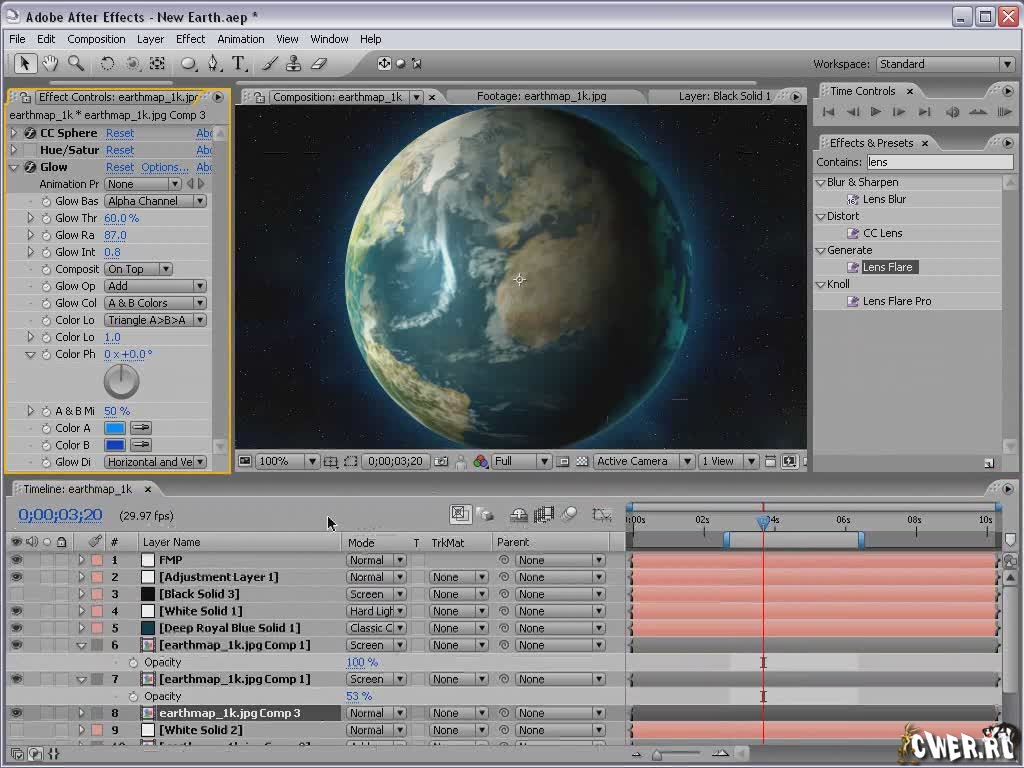Hide the FMP layer eye icon
Screen dimensions: 1024x768
16,560
